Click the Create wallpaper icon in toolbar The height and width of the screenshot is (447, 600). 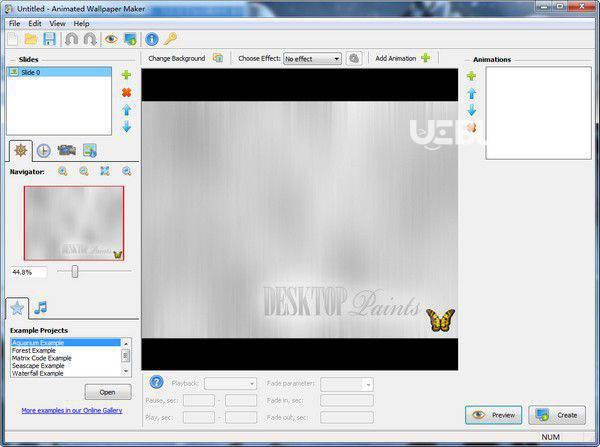[x=130, y=39]
